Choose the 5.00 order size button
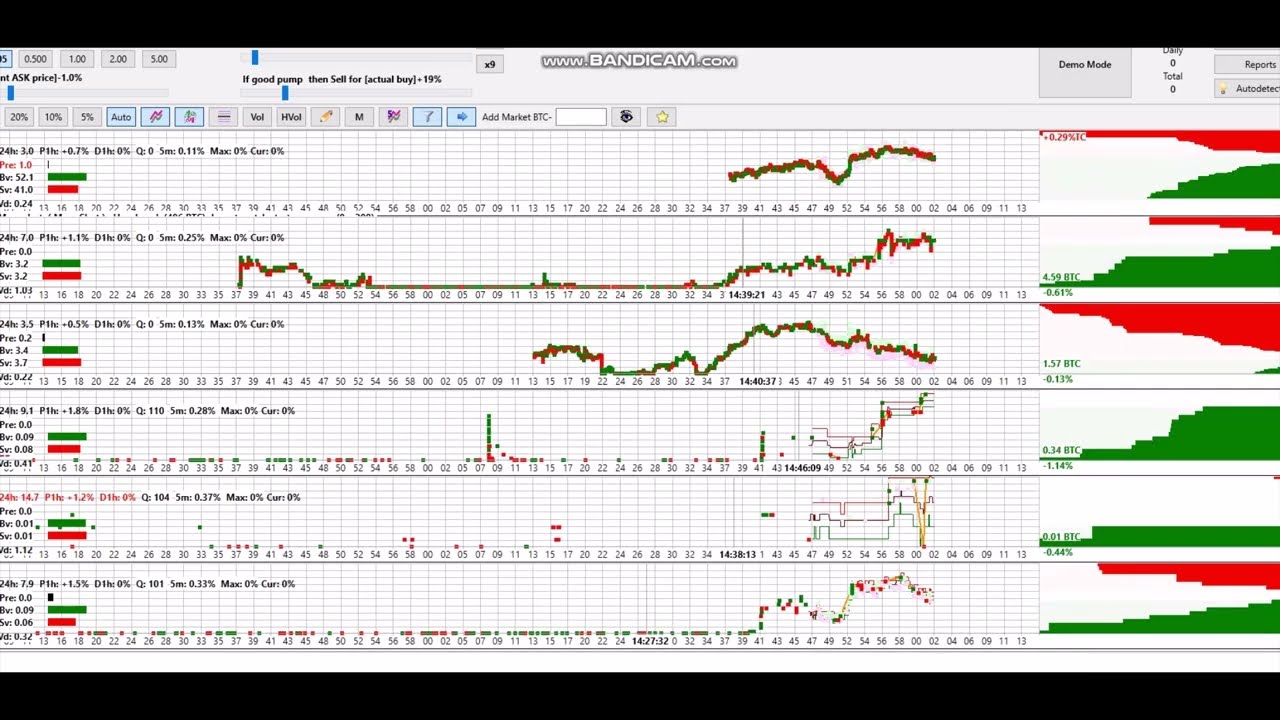The height and width of the screenshot is (720, 1280). point(159,59)
